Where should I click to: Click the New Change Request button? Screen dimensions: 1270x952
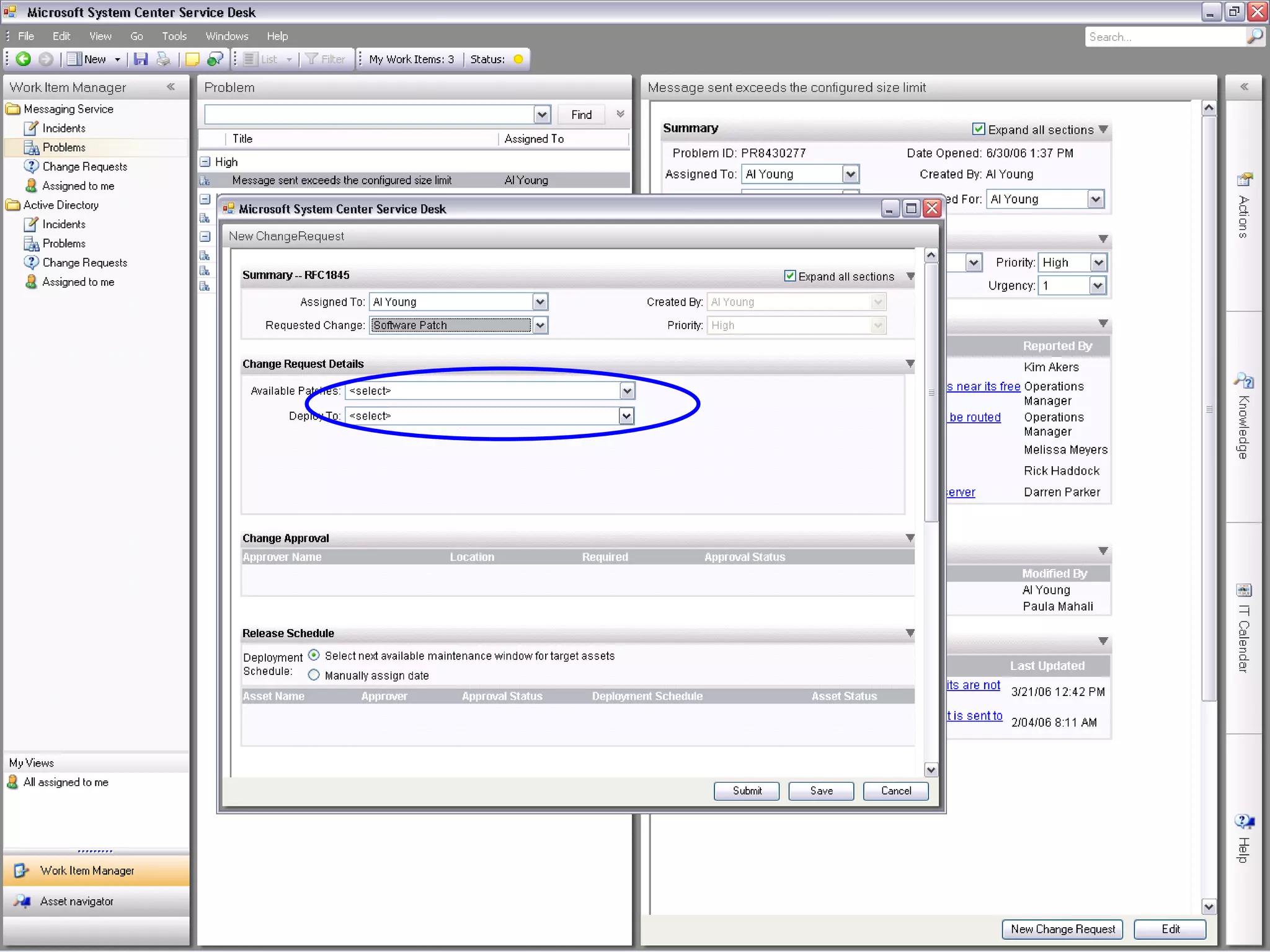click(x=1062, y=929)
